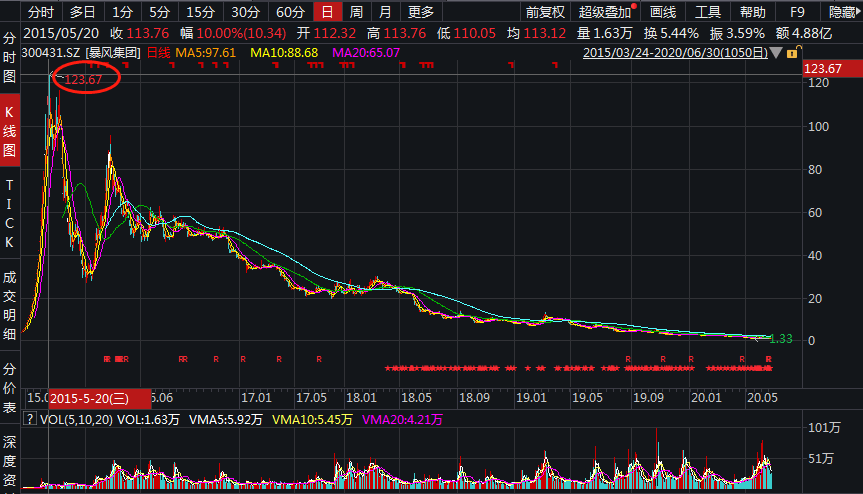Open the 前复权 price adjustment dropdown
863x494 pixels.
pos(545,12)
